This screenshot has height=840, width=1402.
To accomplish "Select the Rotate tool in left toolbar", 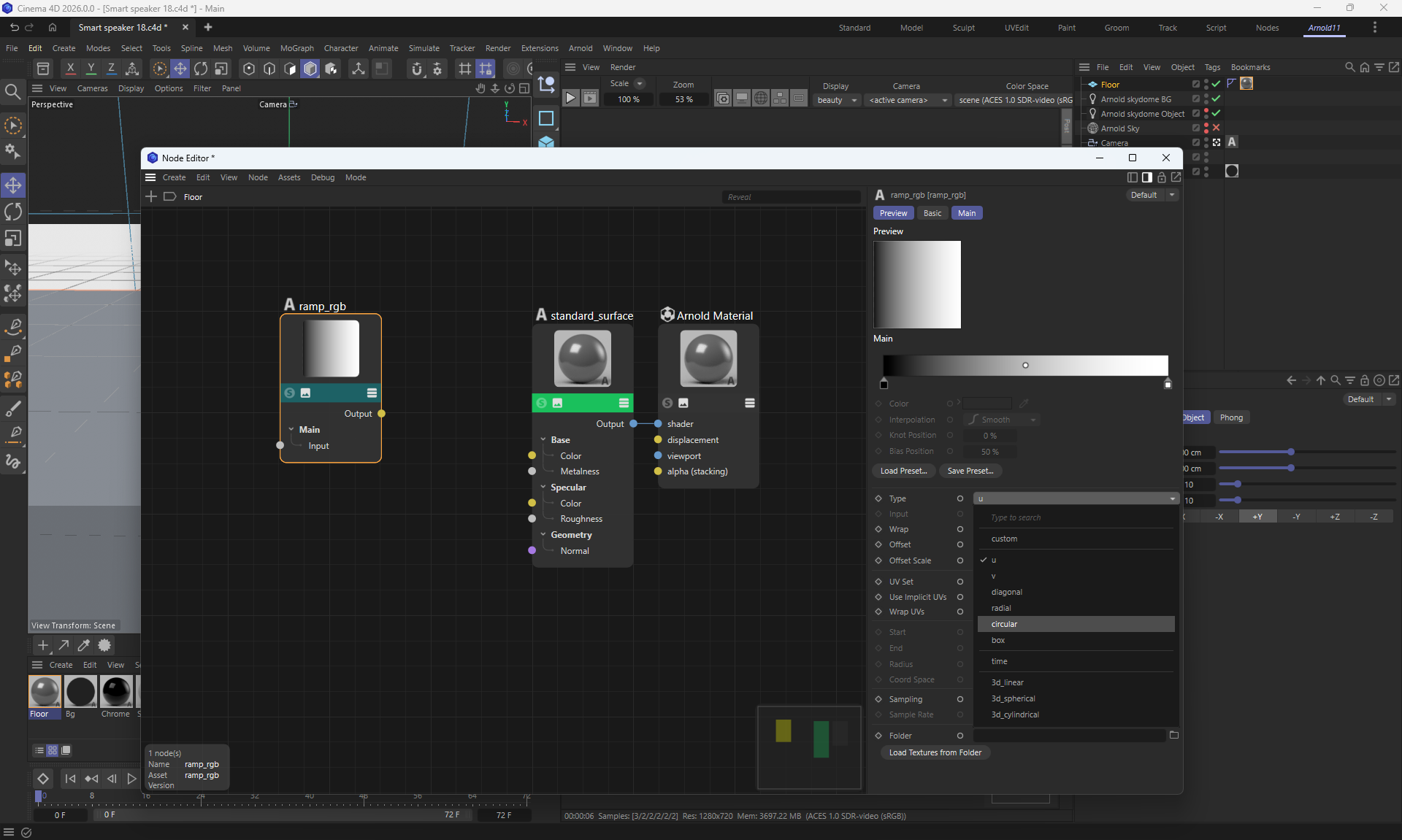I will (13, 212).
